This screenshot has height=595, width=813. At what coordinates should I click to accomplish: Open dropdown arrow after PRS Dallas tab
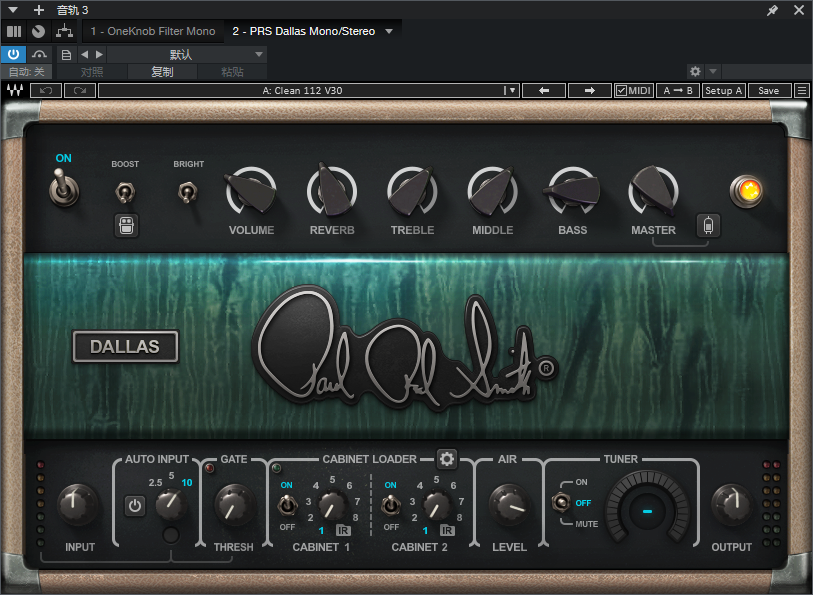[389, 31]
